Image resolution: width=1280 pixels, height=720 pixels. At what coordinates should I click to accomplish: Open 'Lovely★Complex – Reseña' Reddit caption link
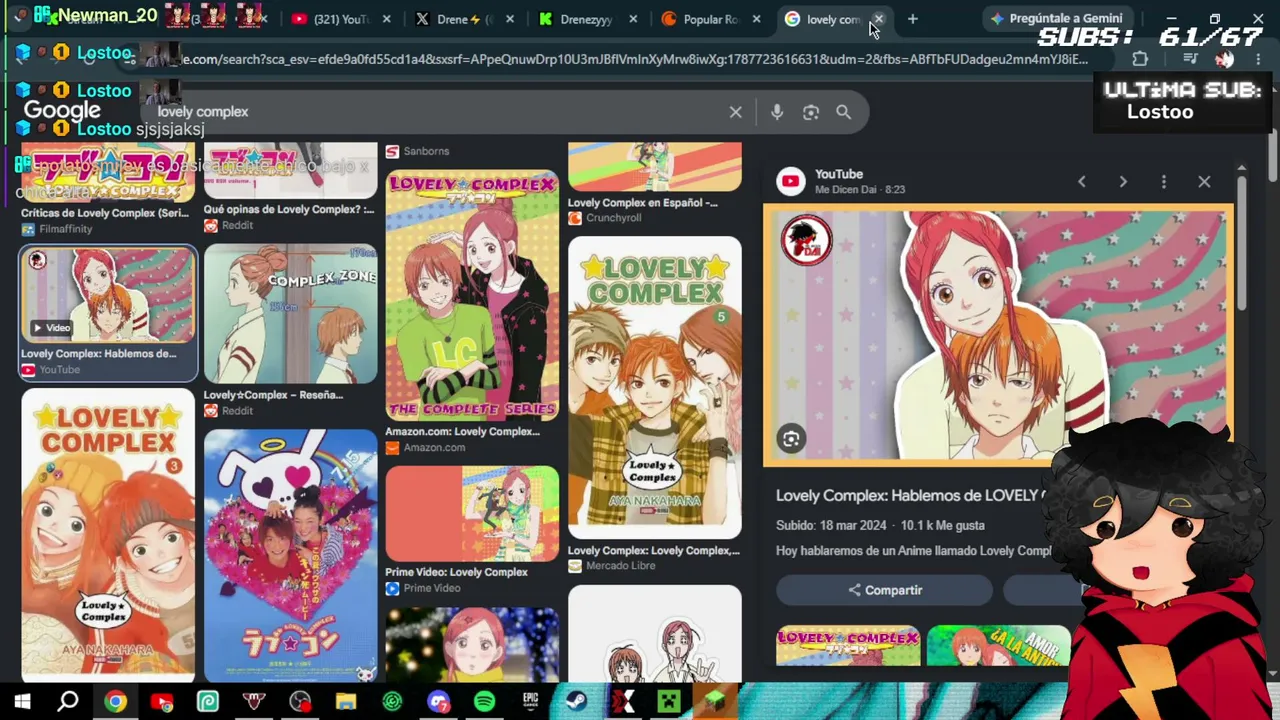point(273,395)
